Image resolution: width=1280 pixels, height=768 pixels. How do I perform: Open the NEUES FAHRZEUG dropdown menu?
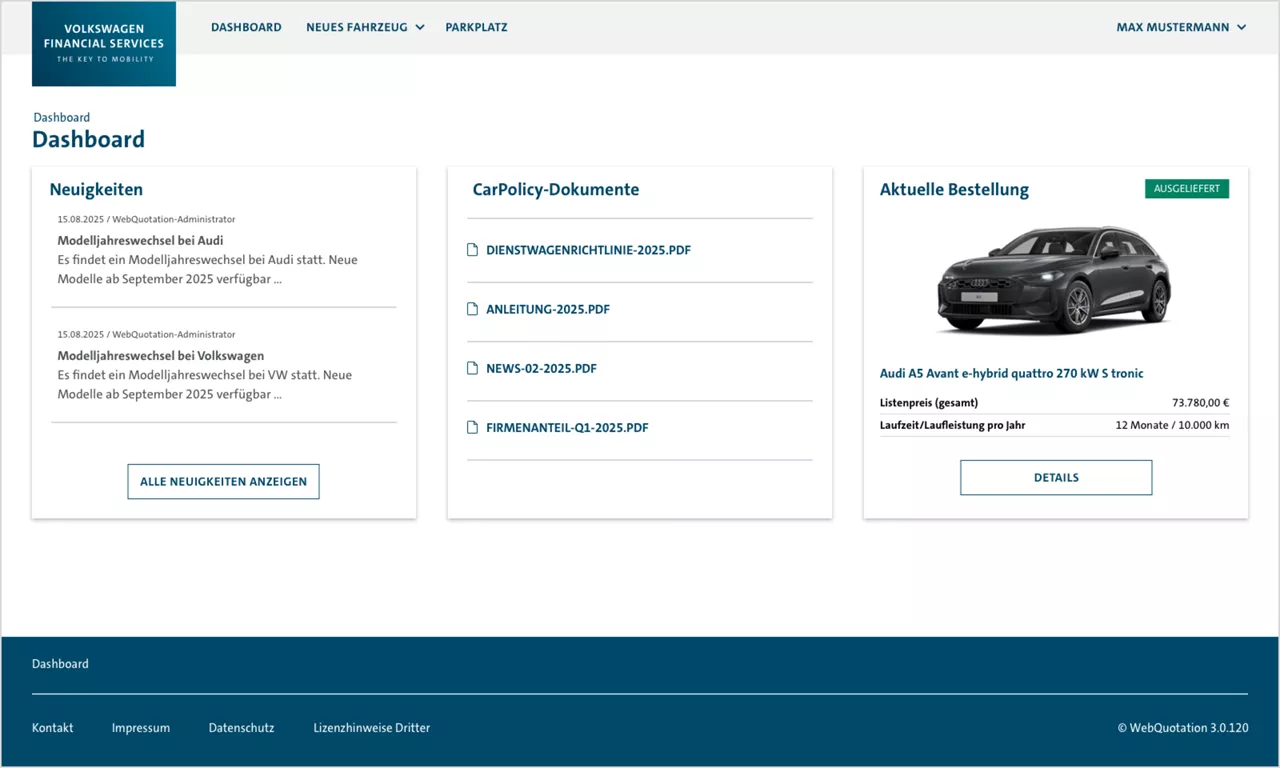tap(357, 27)
